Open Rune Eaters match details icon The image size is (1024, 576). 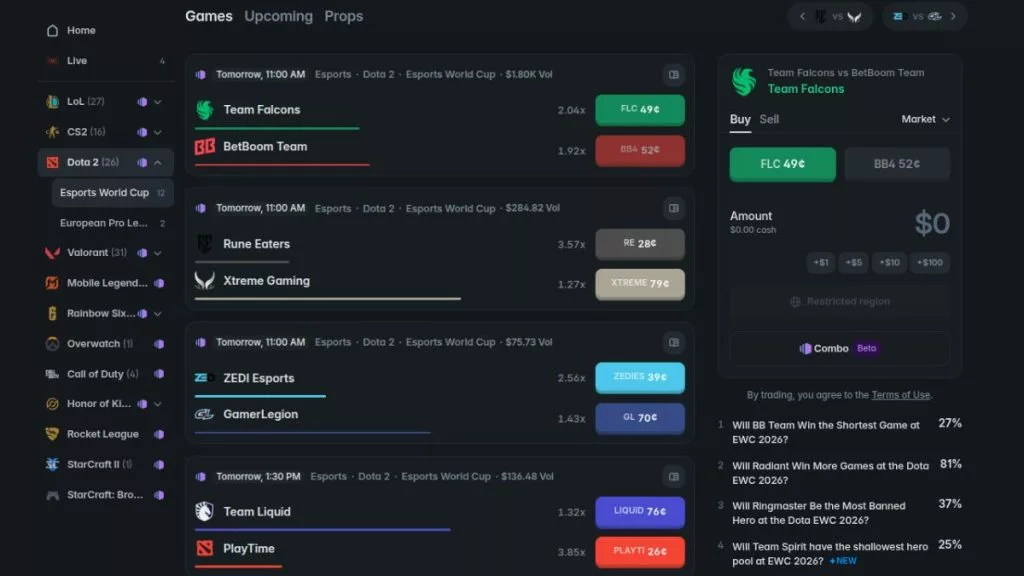point(673,208)
